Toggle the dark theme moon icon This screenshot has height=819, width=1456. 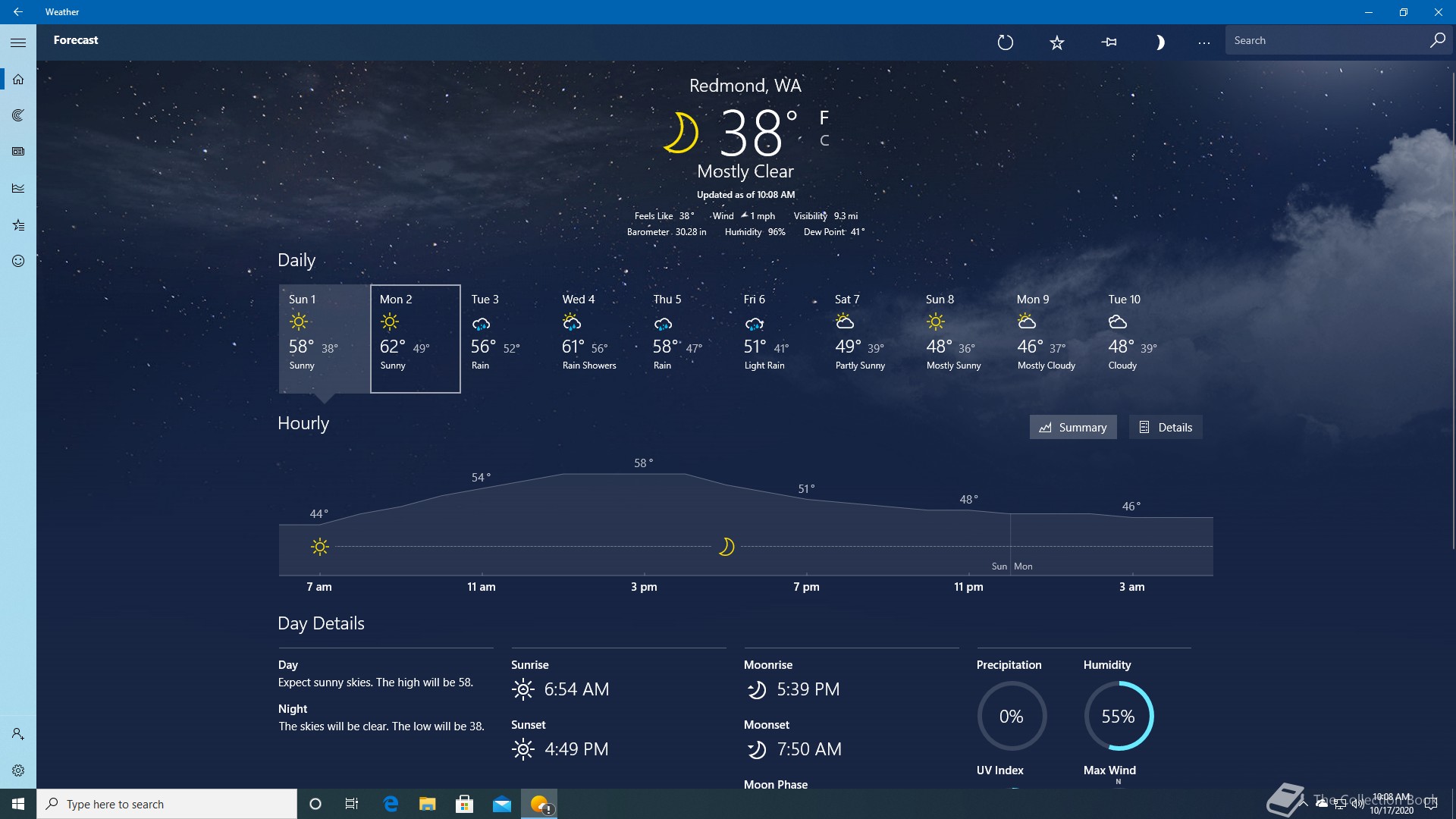1159,42
